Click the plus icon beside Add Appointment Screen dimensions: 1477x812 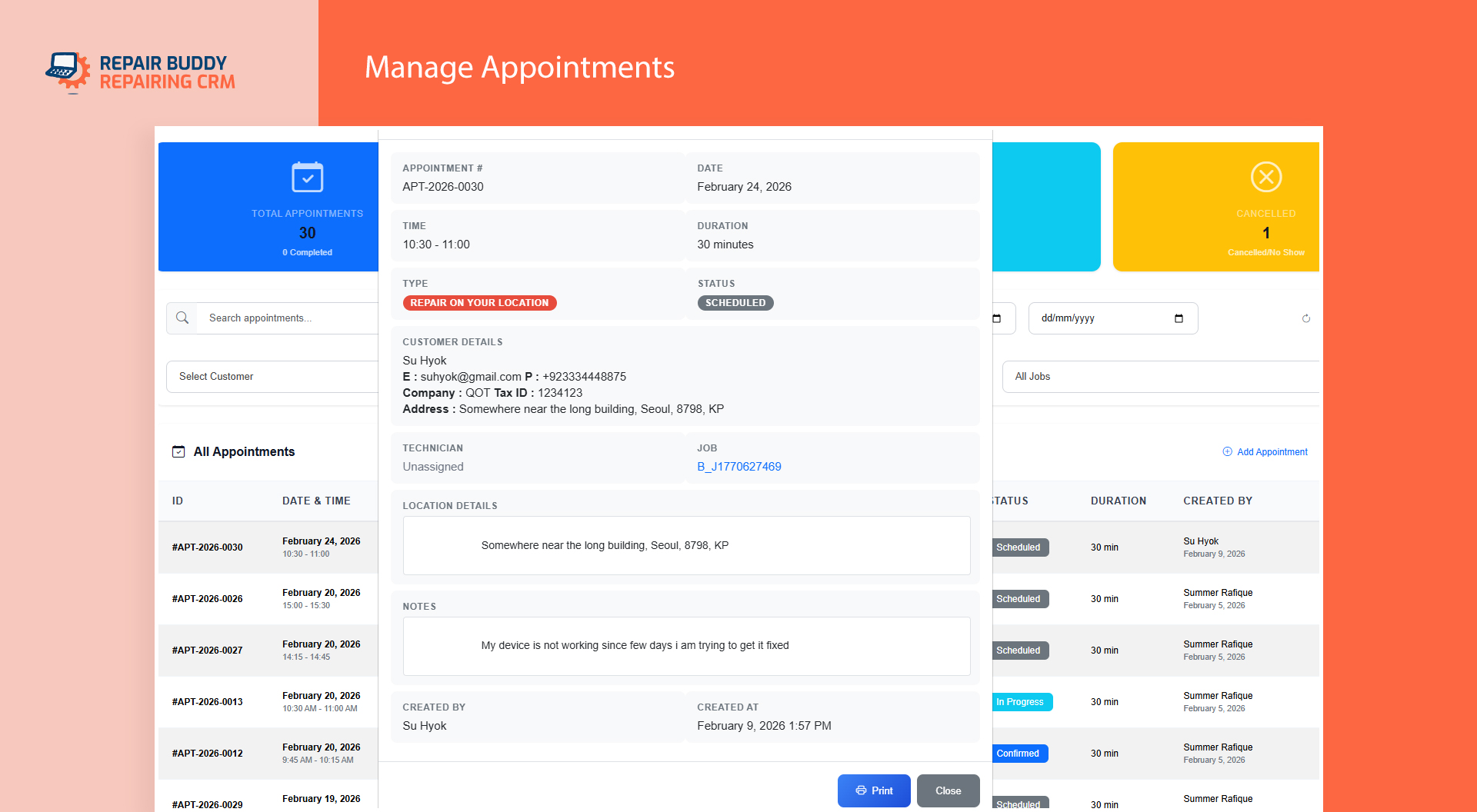point(1228,451)
